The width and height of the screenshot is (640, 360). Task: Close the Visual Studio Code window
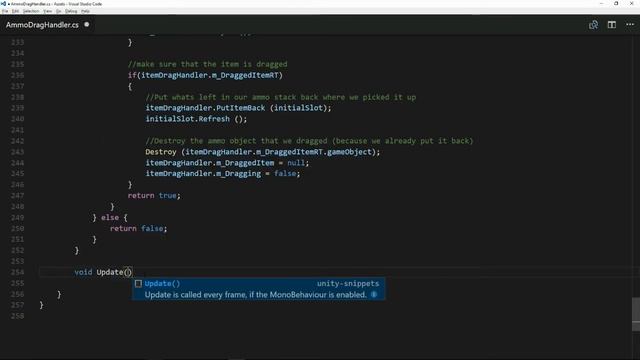tap(631, 4)
